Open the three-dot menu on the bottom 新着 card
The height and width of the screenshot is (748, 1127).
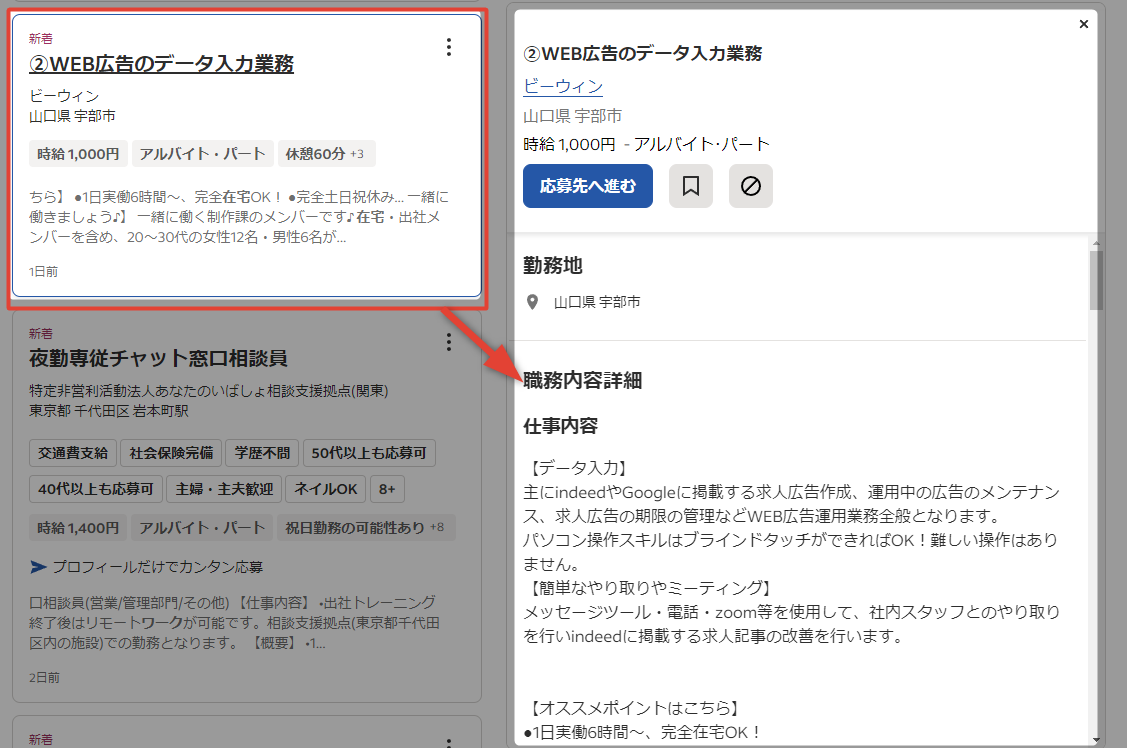(449, 745)
